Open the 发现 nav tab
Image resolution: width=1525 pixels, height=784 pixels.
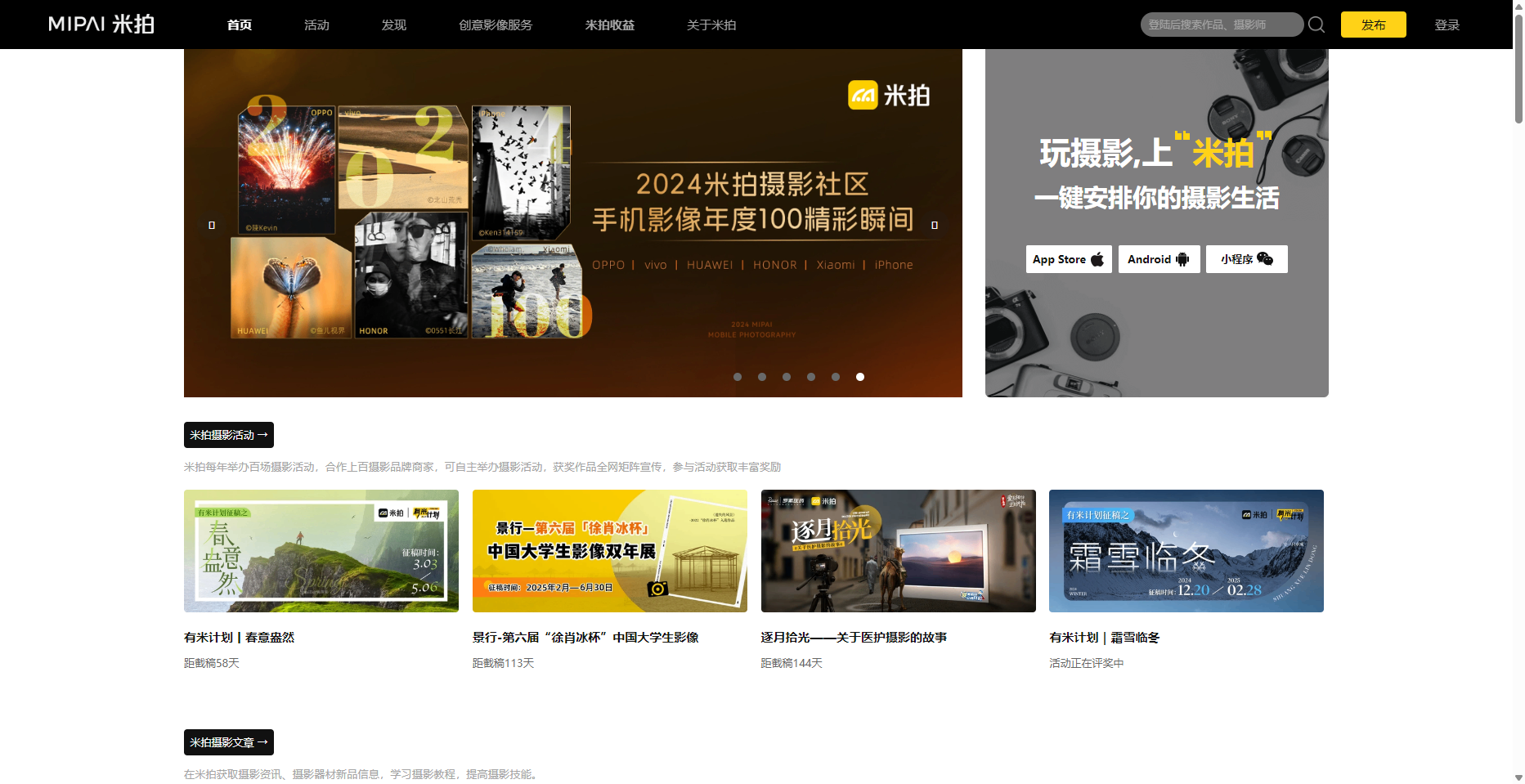coord(394,25)
